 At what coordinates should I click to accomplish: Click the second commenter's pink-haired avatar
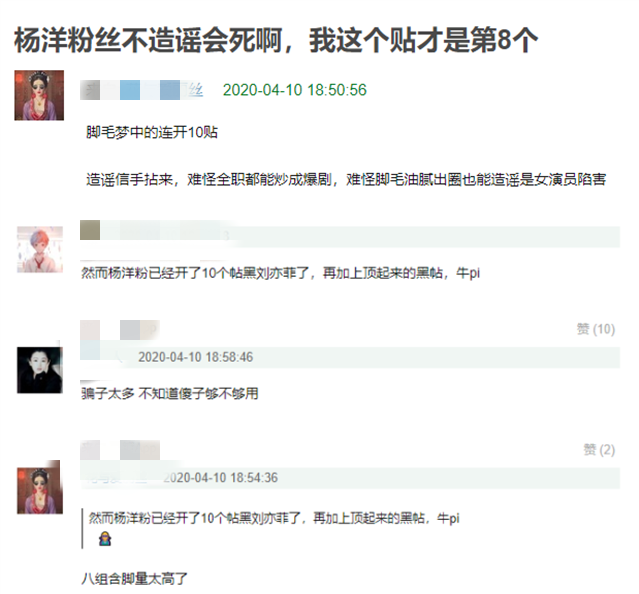pos(40,249)
